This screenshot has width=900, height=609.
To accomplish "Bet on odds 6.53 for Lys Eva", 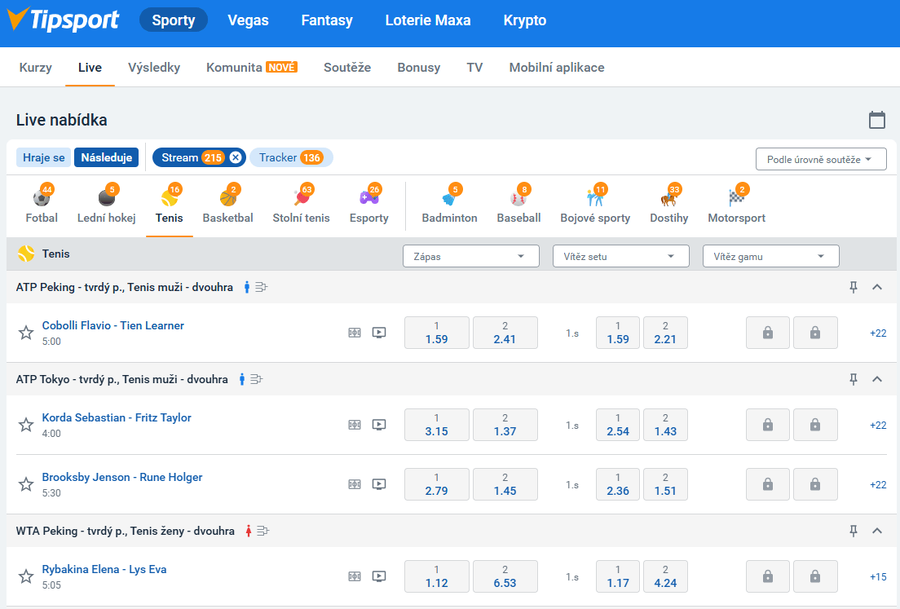I will coord(505,576).
